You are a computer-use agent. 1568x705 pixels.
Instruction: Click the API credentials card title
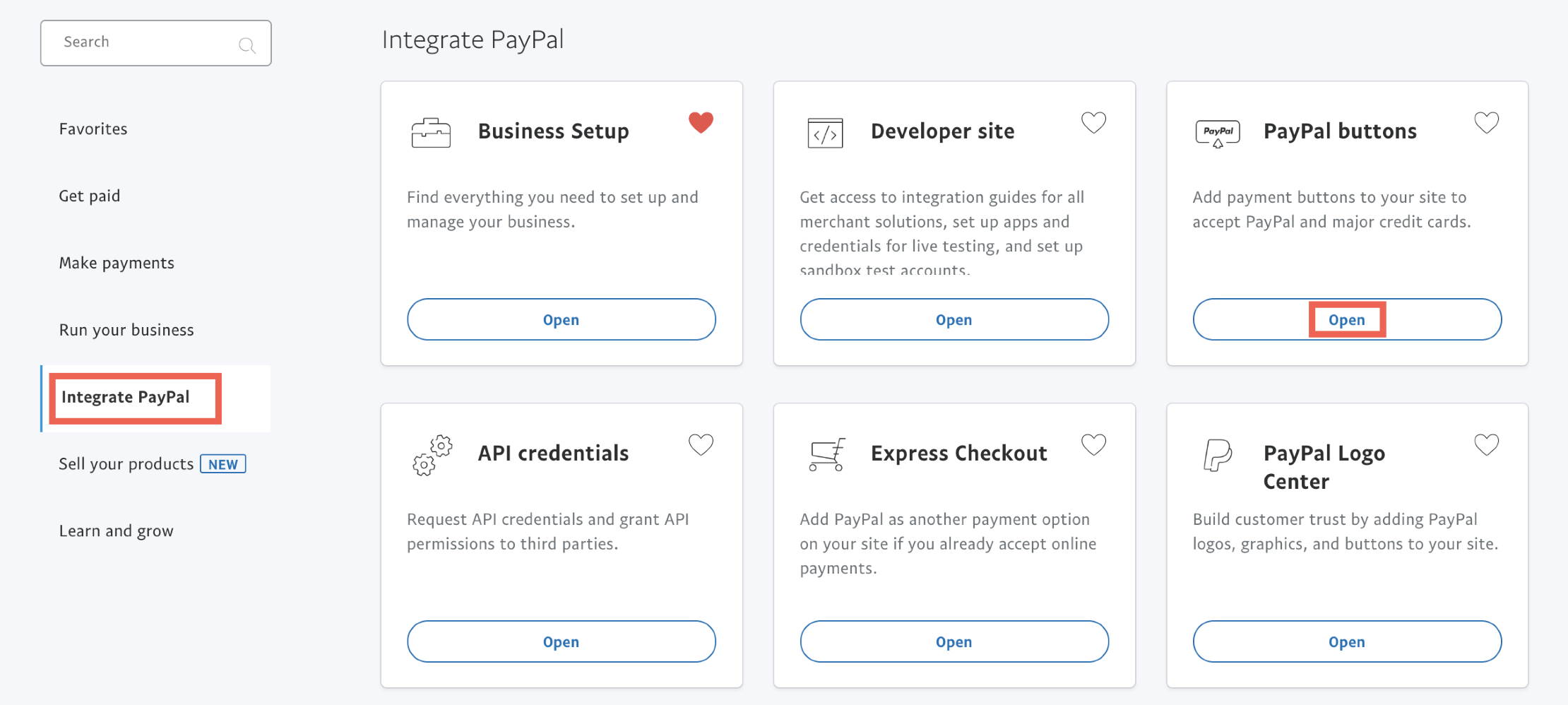point(554,453)
